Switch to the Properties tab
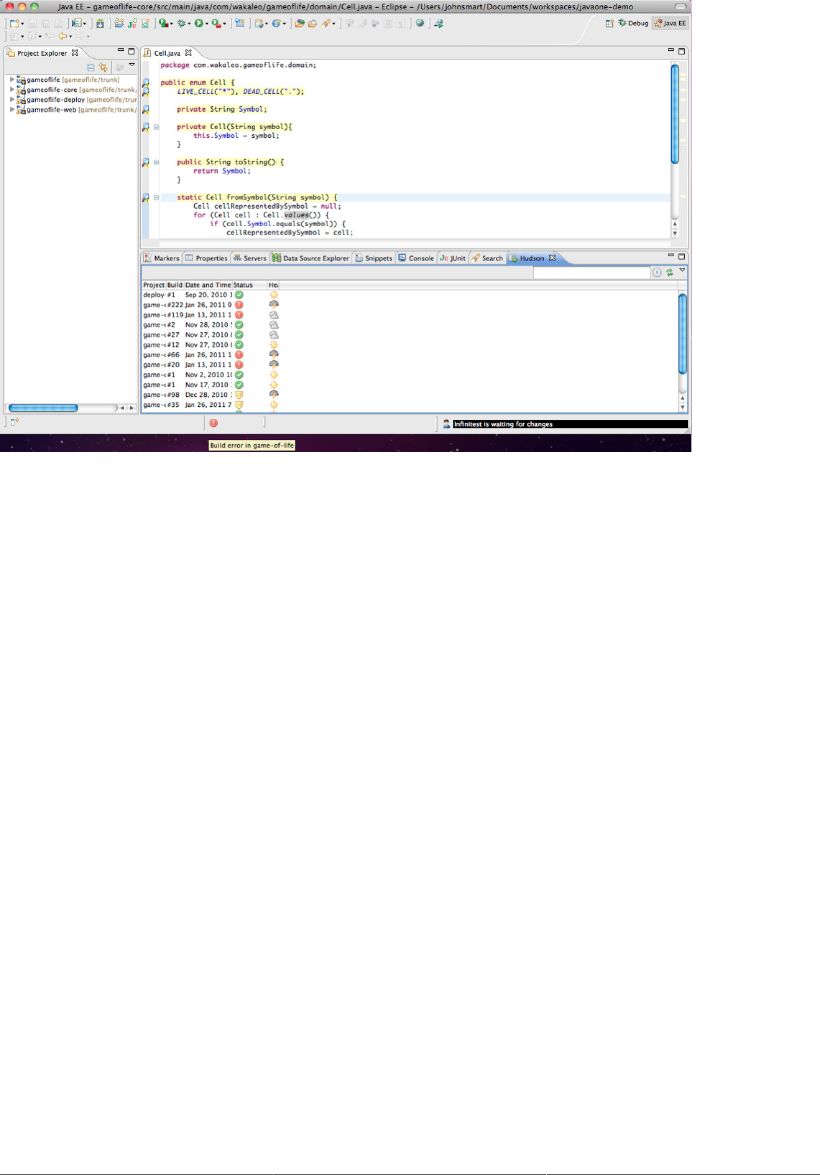This screenshot has height=1175, width=820. click(206, 258)
